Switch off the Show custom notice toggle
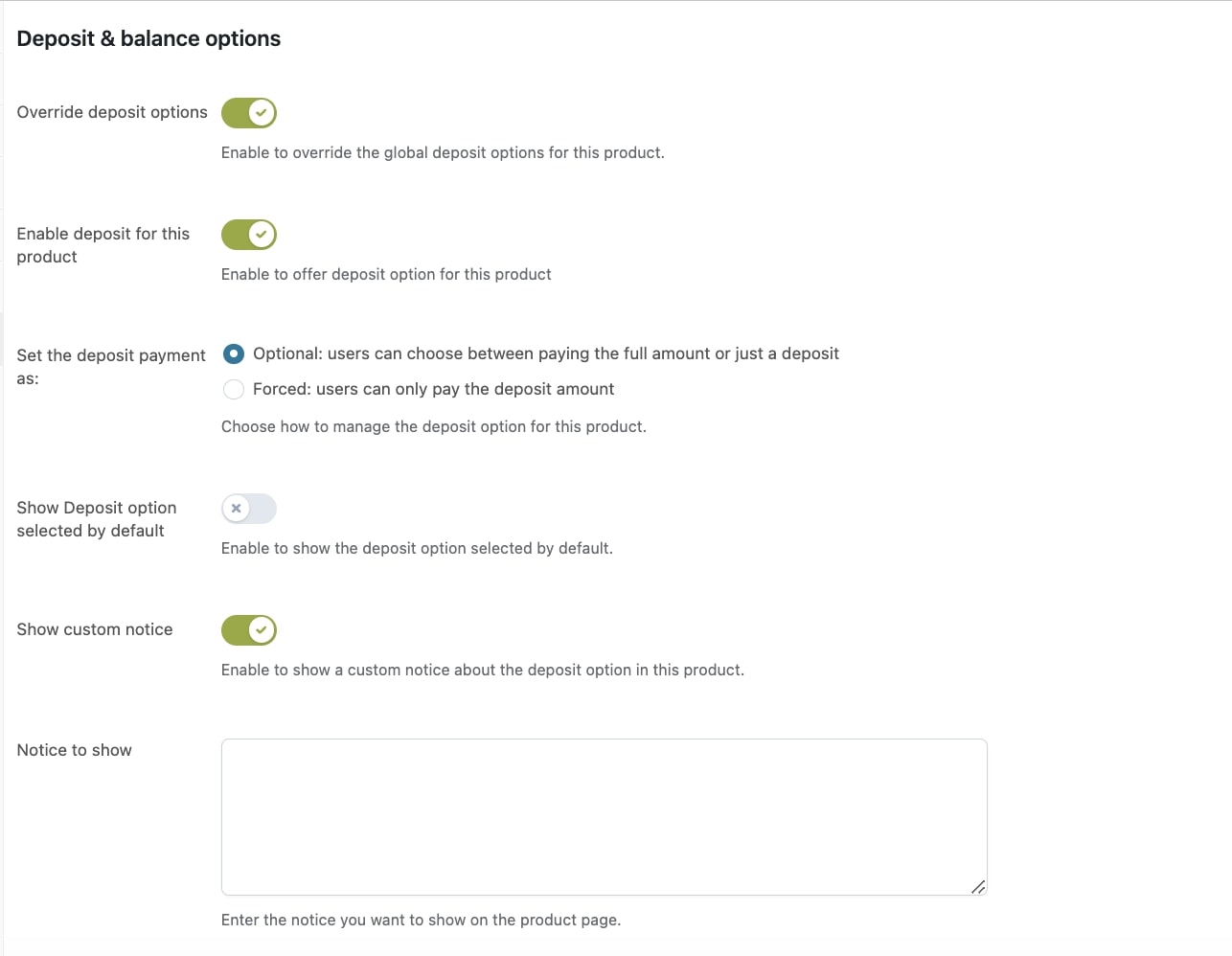The height and width of the screenshot is (956, 1232). [x=249, y=630]
